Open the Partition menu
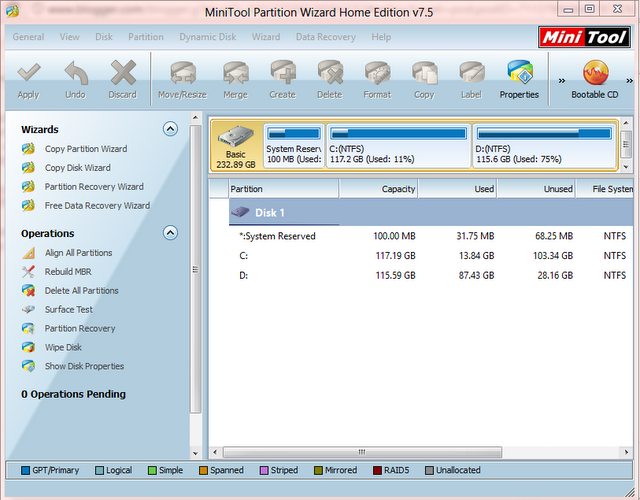Viewport: 640px width, 500px height. coord(146,37)
